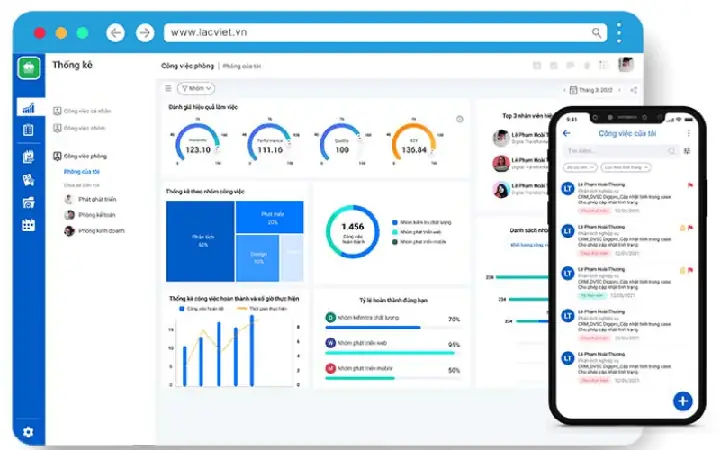The width and height of the screenshot is (720, 450).
Task: Click the 111.16 Performance gauge
Action: [x=270, y=143]
